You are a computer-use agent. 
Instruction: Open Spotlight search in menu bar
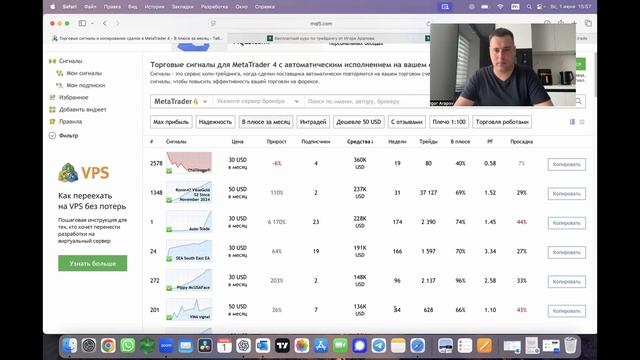[529, 7]
